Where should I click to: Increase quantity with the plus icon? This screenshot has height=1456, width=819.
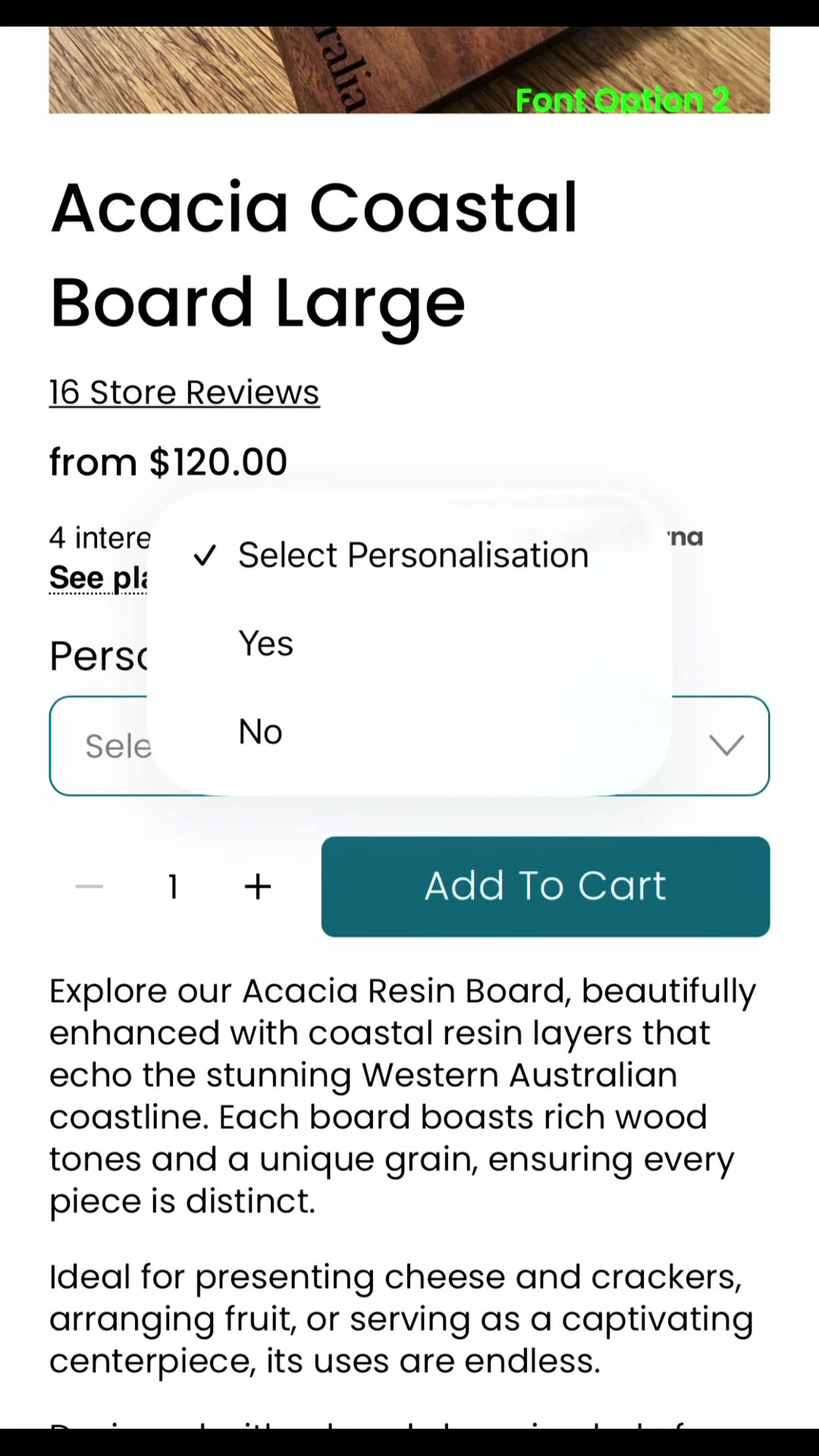coord(258,886)
